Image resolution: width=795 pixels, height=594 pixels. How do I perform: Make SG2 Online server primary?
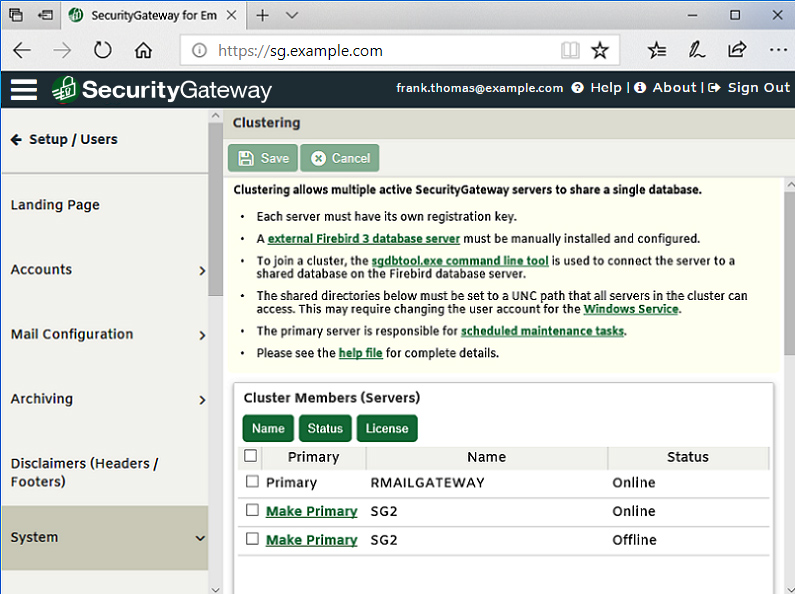point(311,511)
